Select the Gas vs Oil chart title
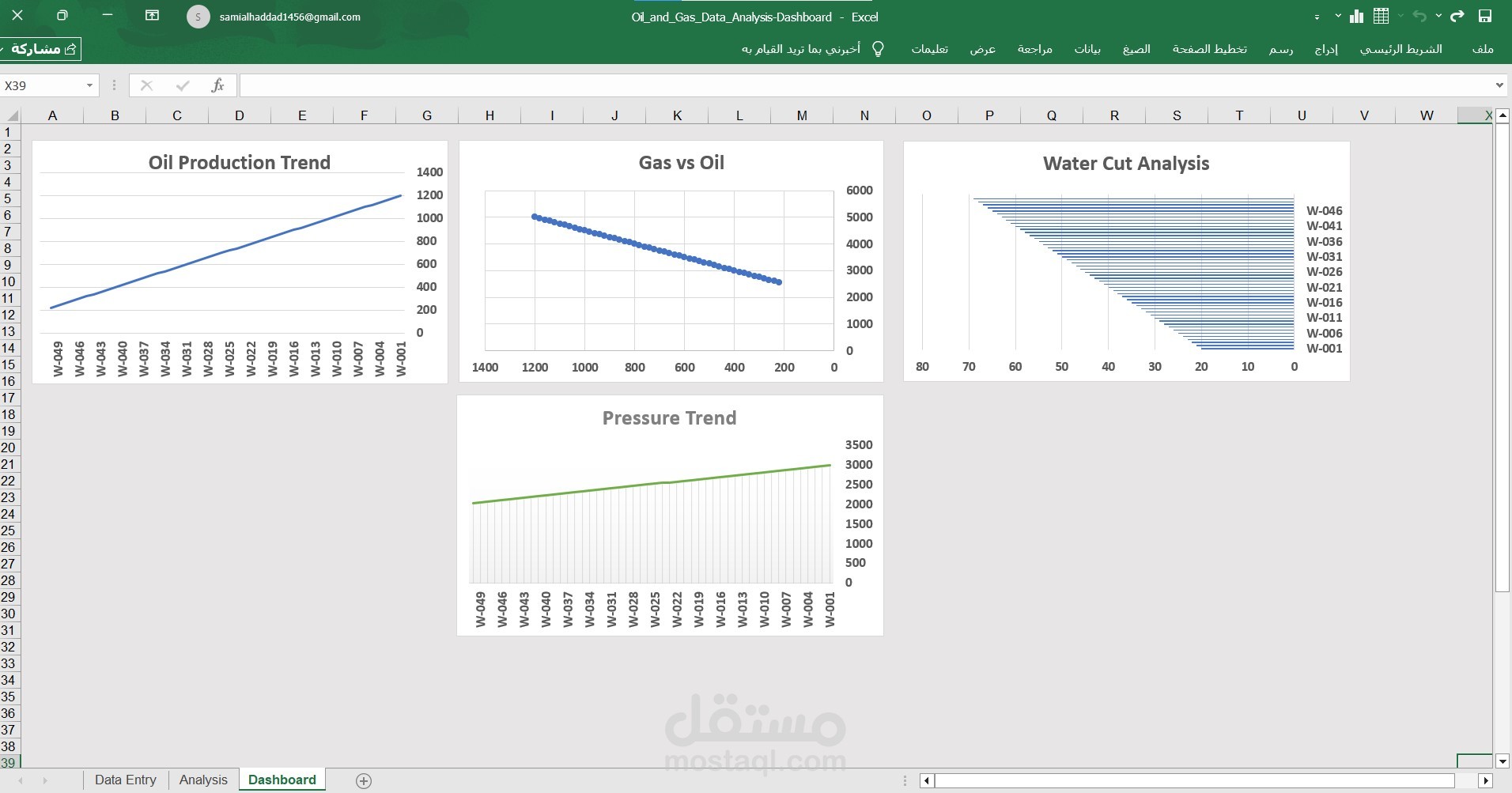The image size is (1512, 793). (x=681, y=162)
